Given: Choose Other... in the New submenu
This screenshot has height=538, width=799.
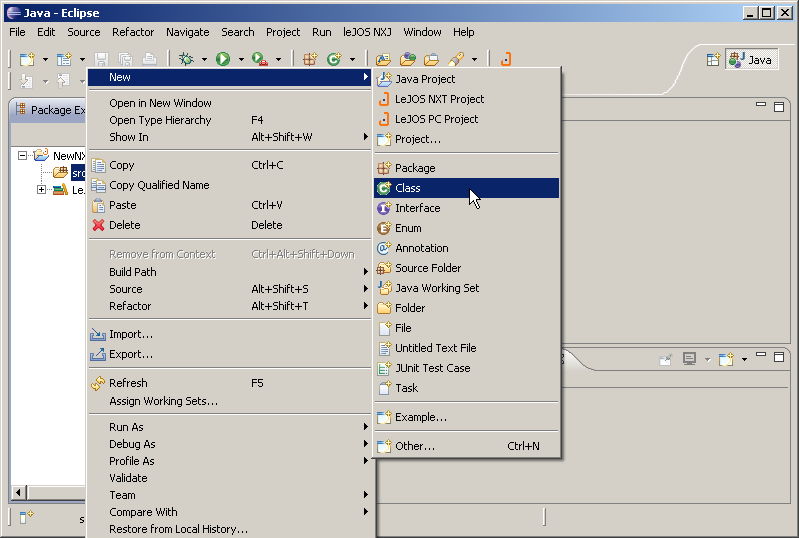Looking at the screenshot, I should click(467, 446).
